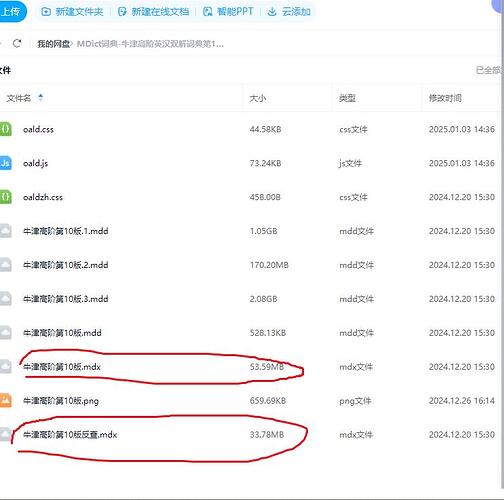Image resolution: width=504 pixels, height=500 pixels.
Task: Click the js文件 type cell
Action: point(350,163)
